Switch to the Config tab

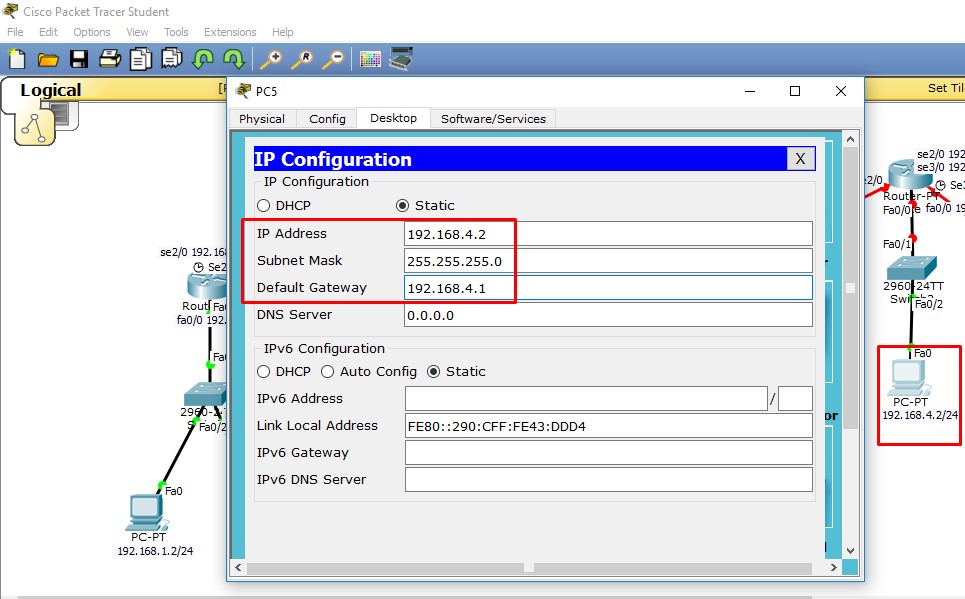[x=326, y=118]
